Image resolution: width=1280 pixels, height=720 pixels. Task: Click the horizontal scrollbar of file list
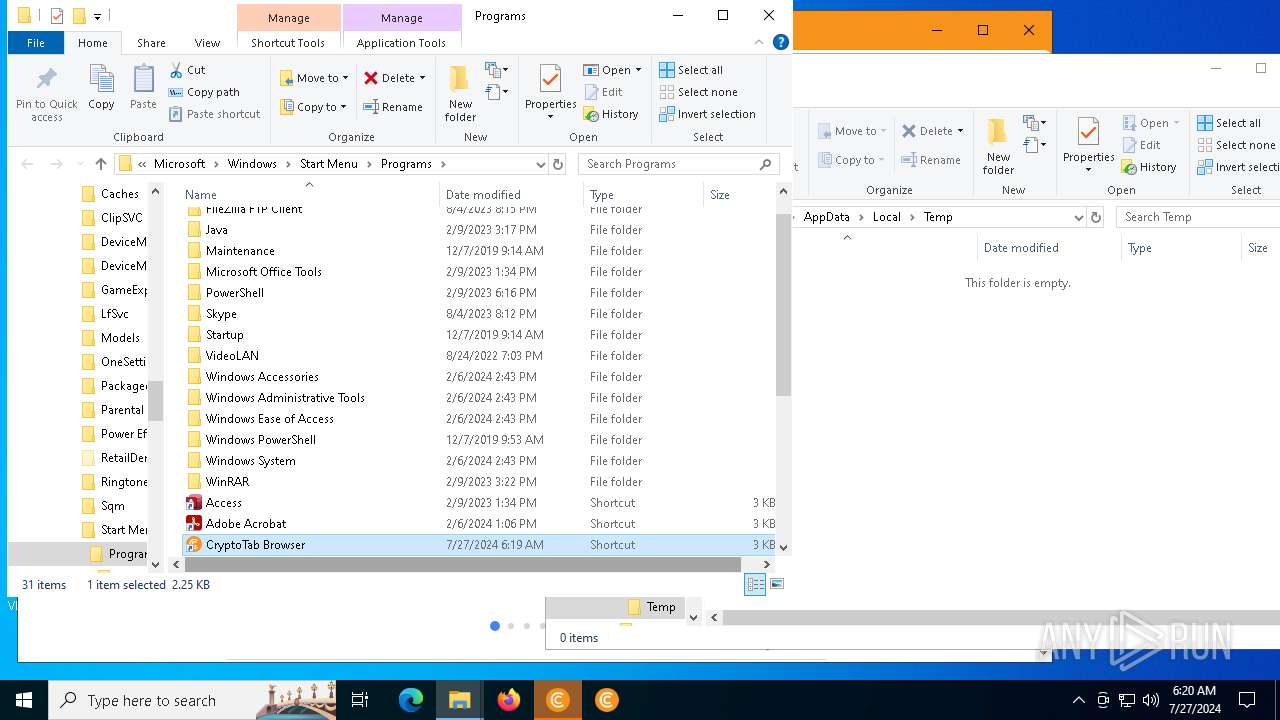tap(462, 565)
